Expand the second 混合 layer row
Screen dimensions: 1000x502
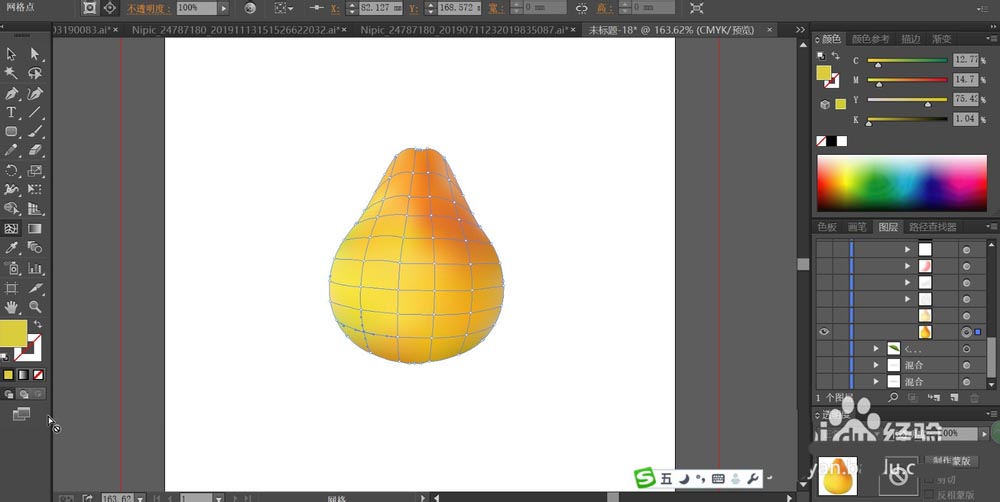pos(876,381)
